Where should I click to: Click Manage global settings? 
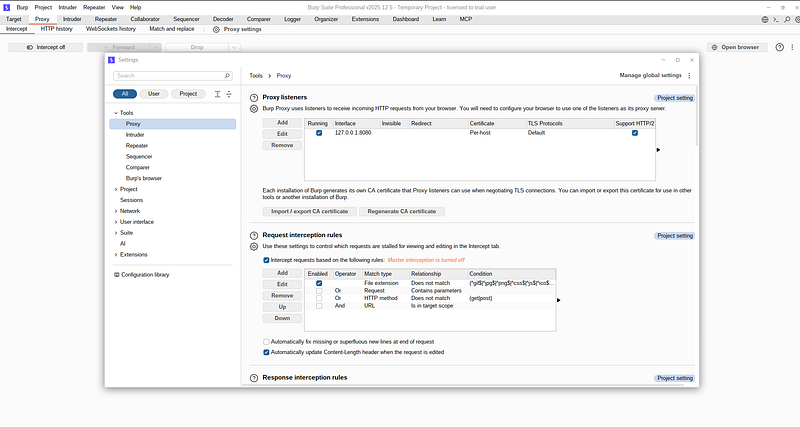(x=651, y=76)
